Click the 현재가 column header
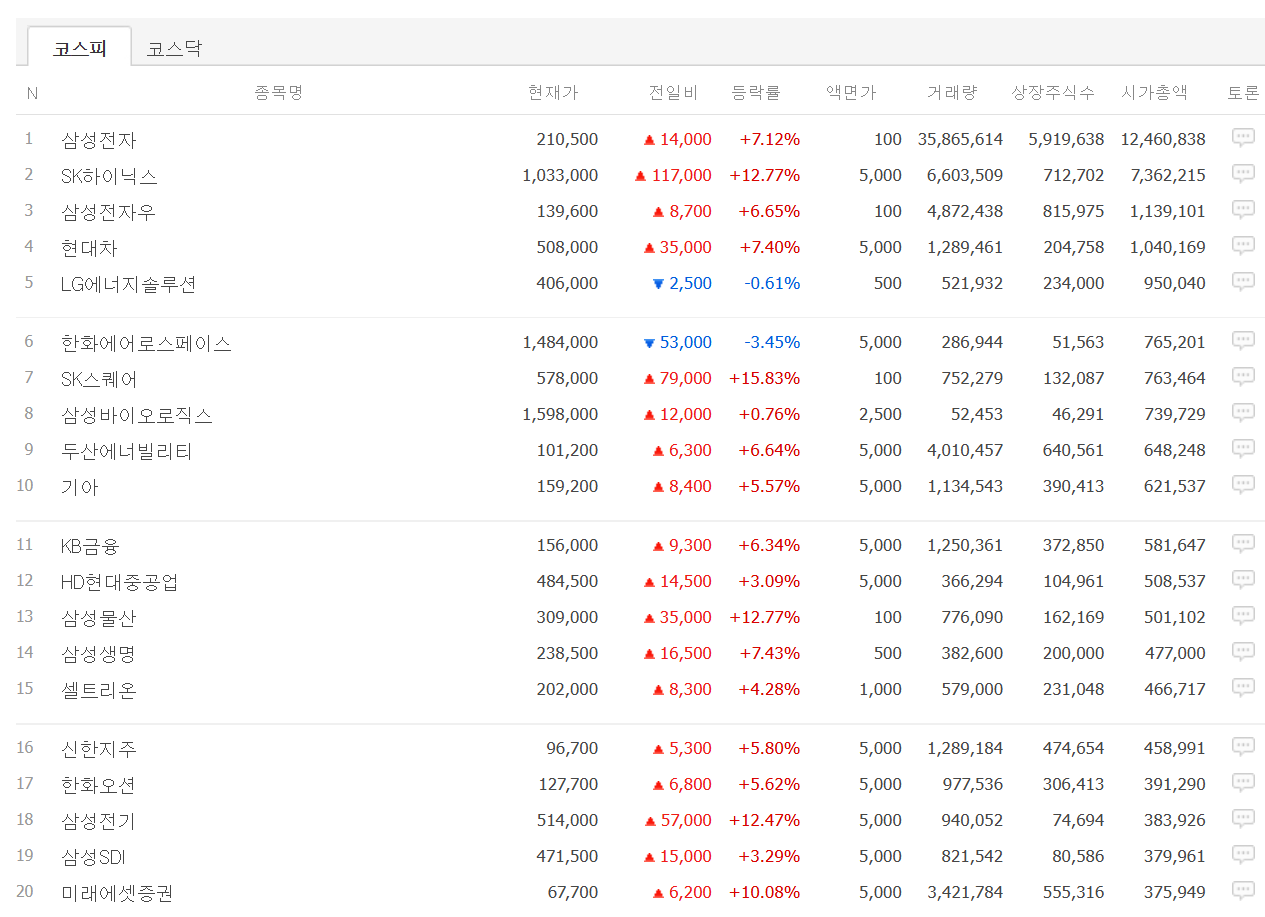 [x=553, y=92]
